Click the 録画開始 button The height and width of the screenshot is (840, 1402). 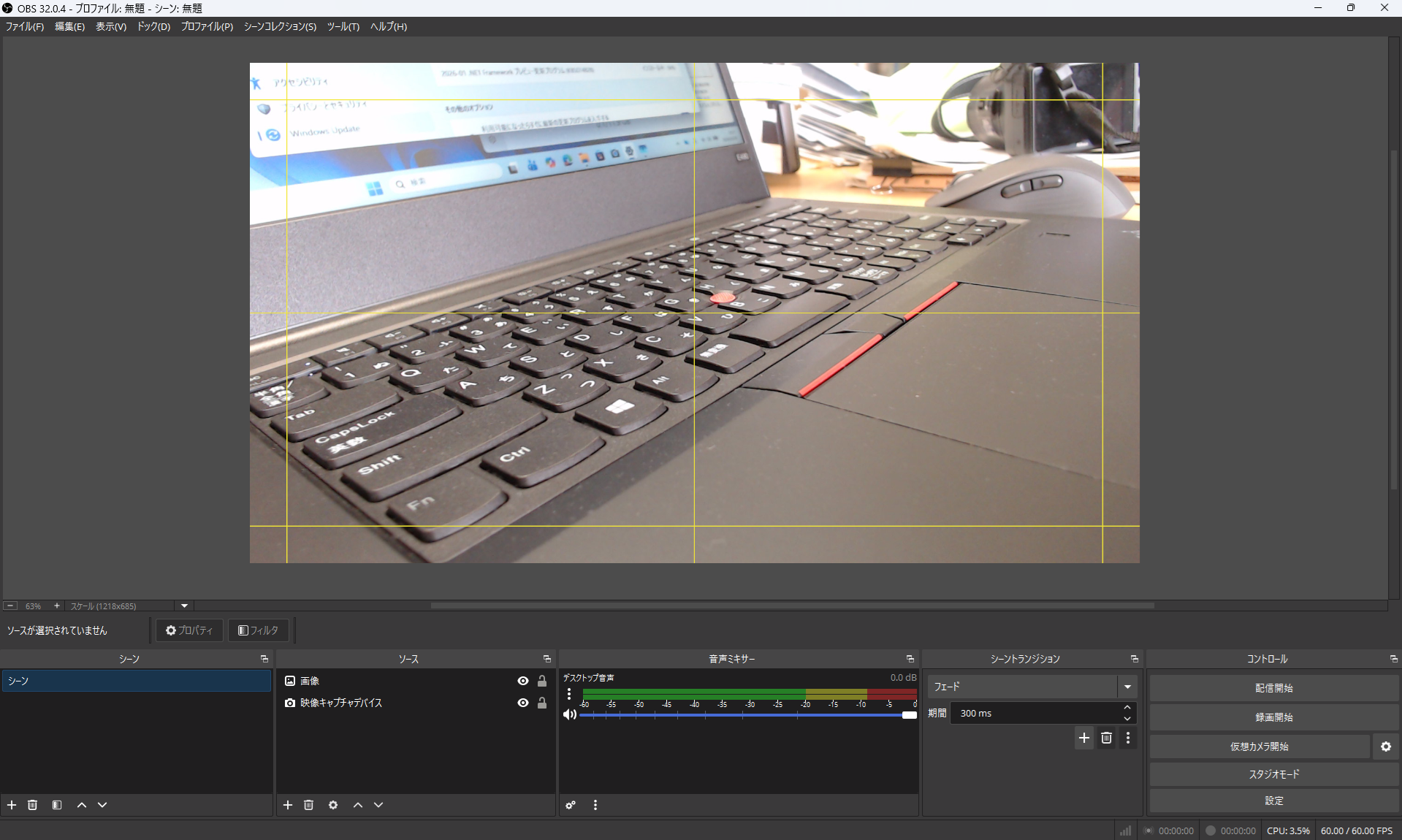[x=1273, y=717]
